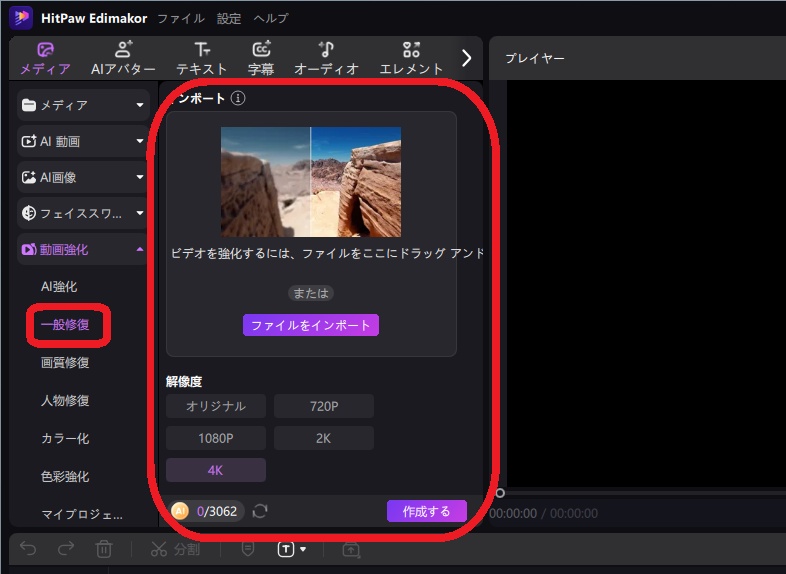Expand the フェイススワ... dropdown arrow
Viewport: 786px width, 574px height.
pyautogui.click(x=140, y=213)
